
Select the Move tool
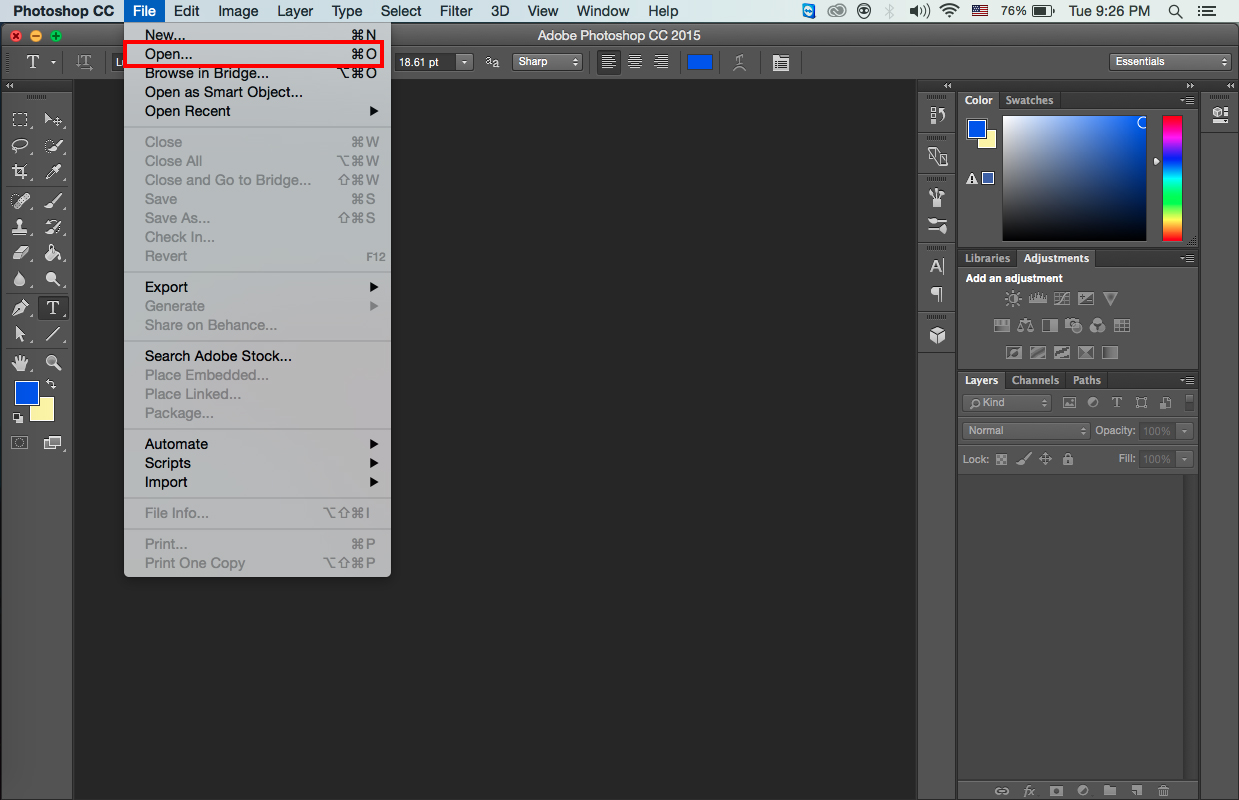54,120
